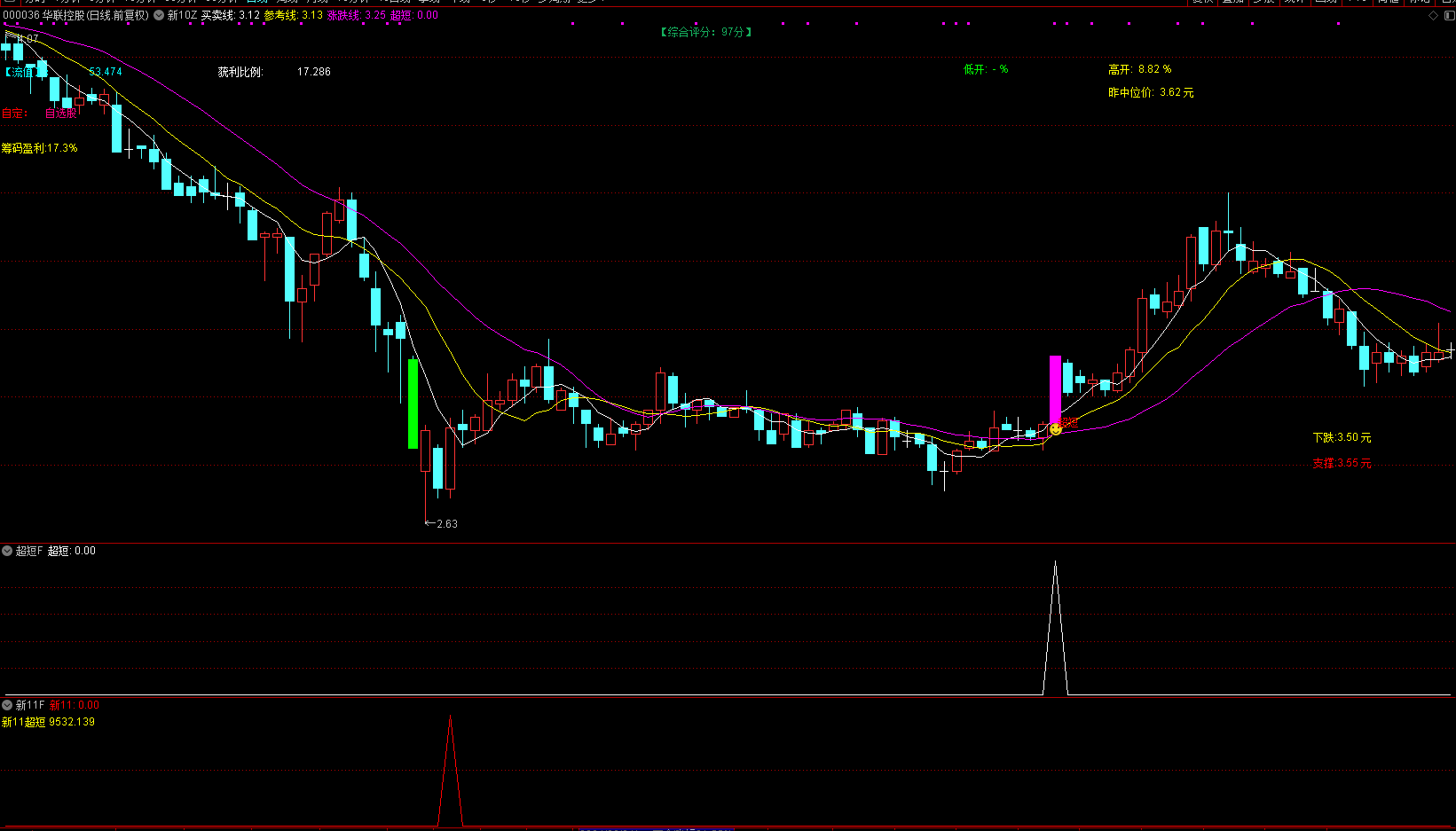
Task: Click the red 新11: 0.00 value
Action: click(75, 705)
